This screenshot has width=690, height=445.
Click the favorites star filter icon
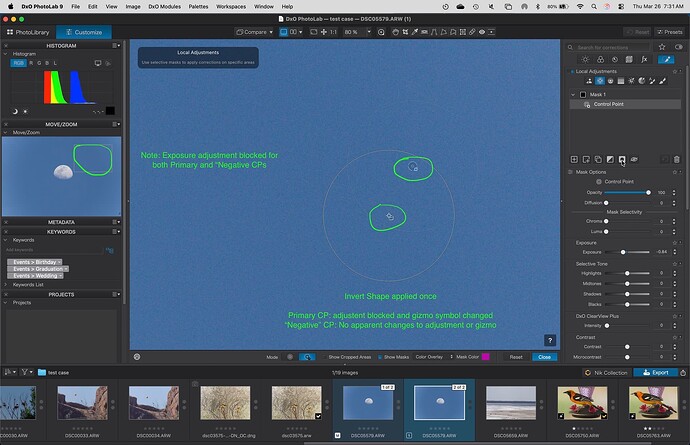[662, 47]
